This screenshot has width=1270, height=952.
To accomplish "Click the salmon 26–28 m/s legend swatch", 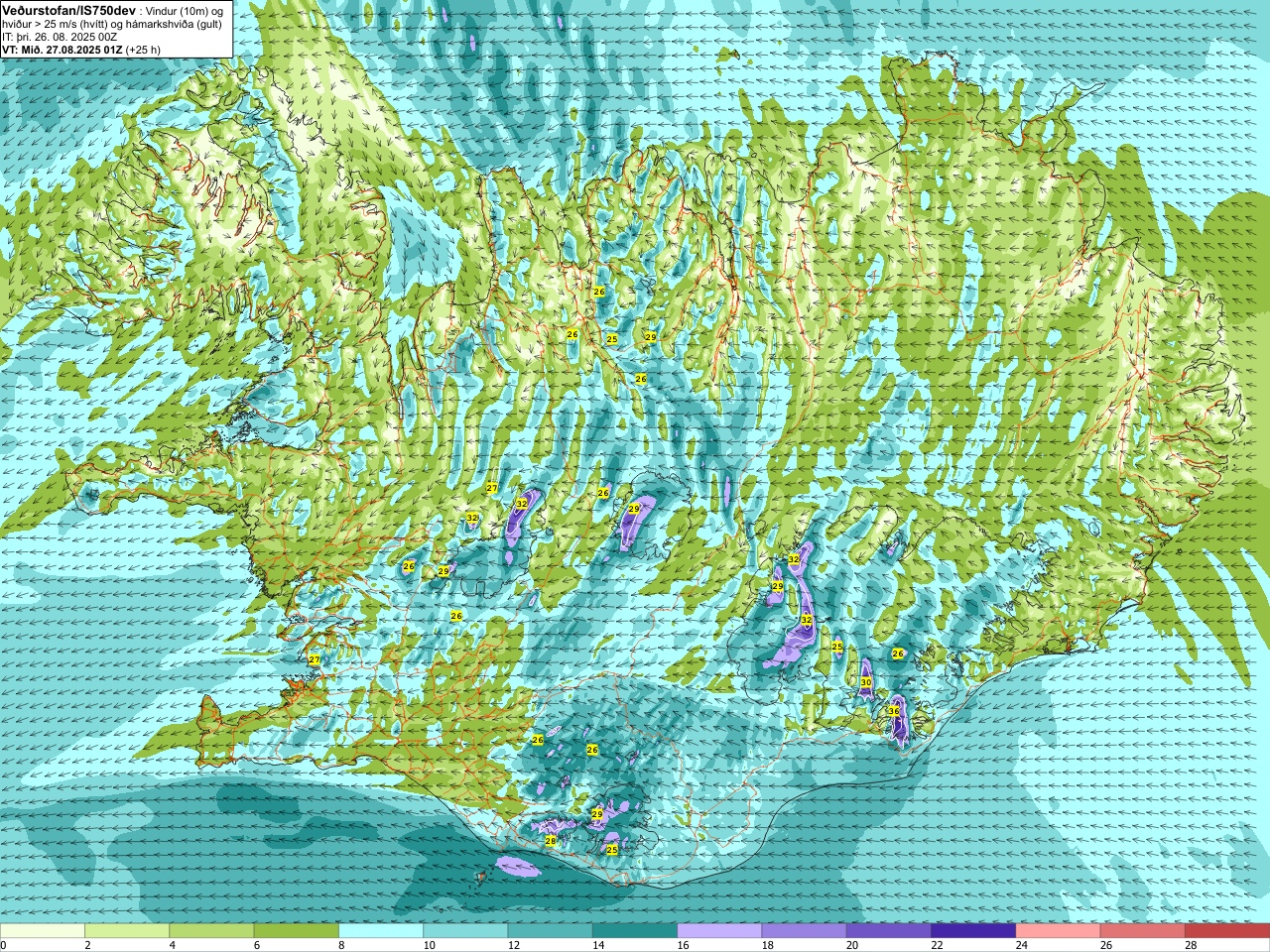I will point(1142,930).
